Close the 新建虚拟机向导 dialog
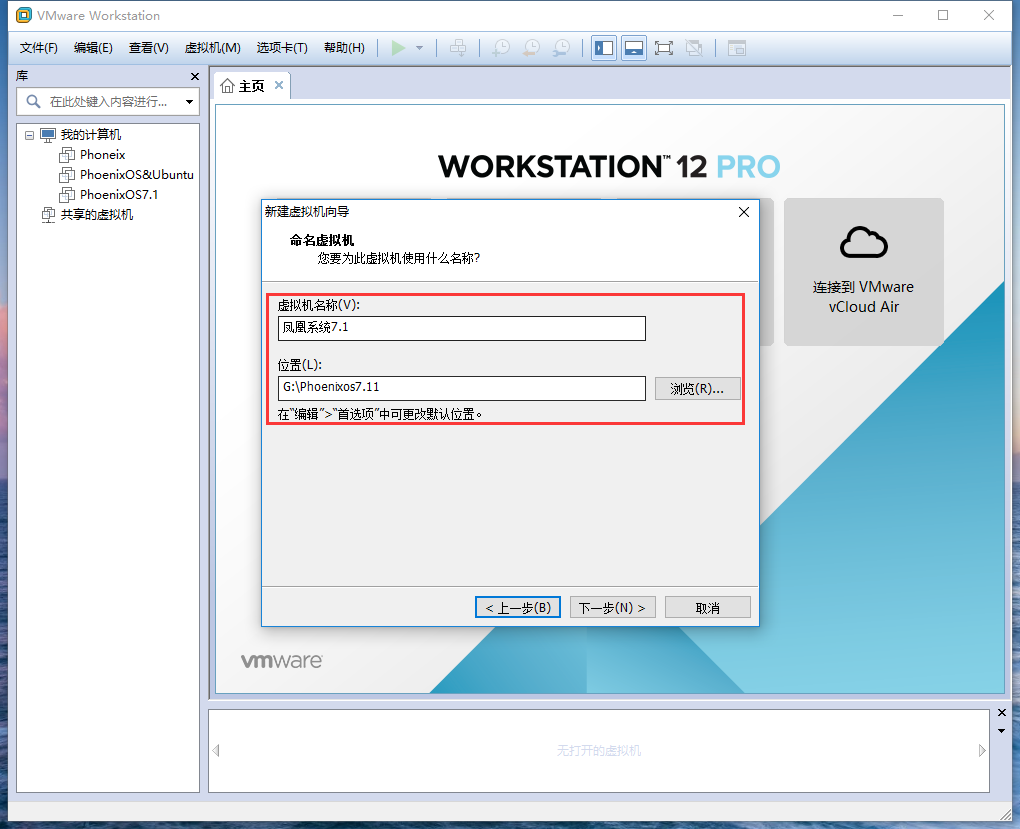This screenshot has height=829, width=1020. pos(744,212)
